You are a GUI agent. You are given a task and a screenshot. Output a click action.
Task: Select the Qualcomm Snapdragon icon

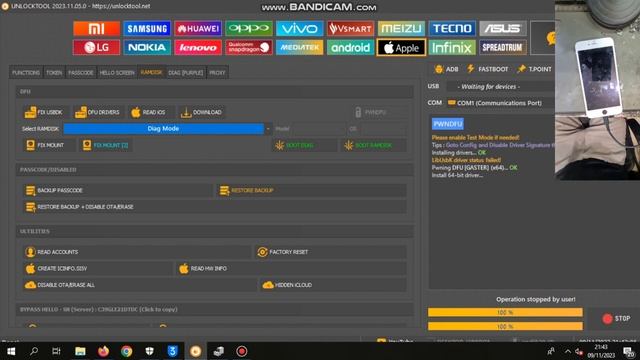249,47
